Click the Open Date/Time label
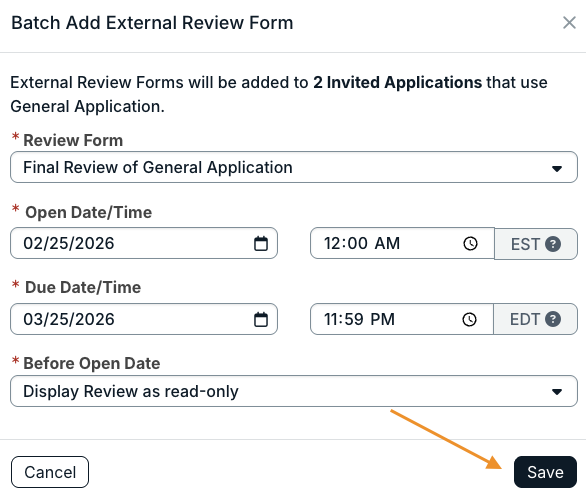586x499 pixels. 89,212
